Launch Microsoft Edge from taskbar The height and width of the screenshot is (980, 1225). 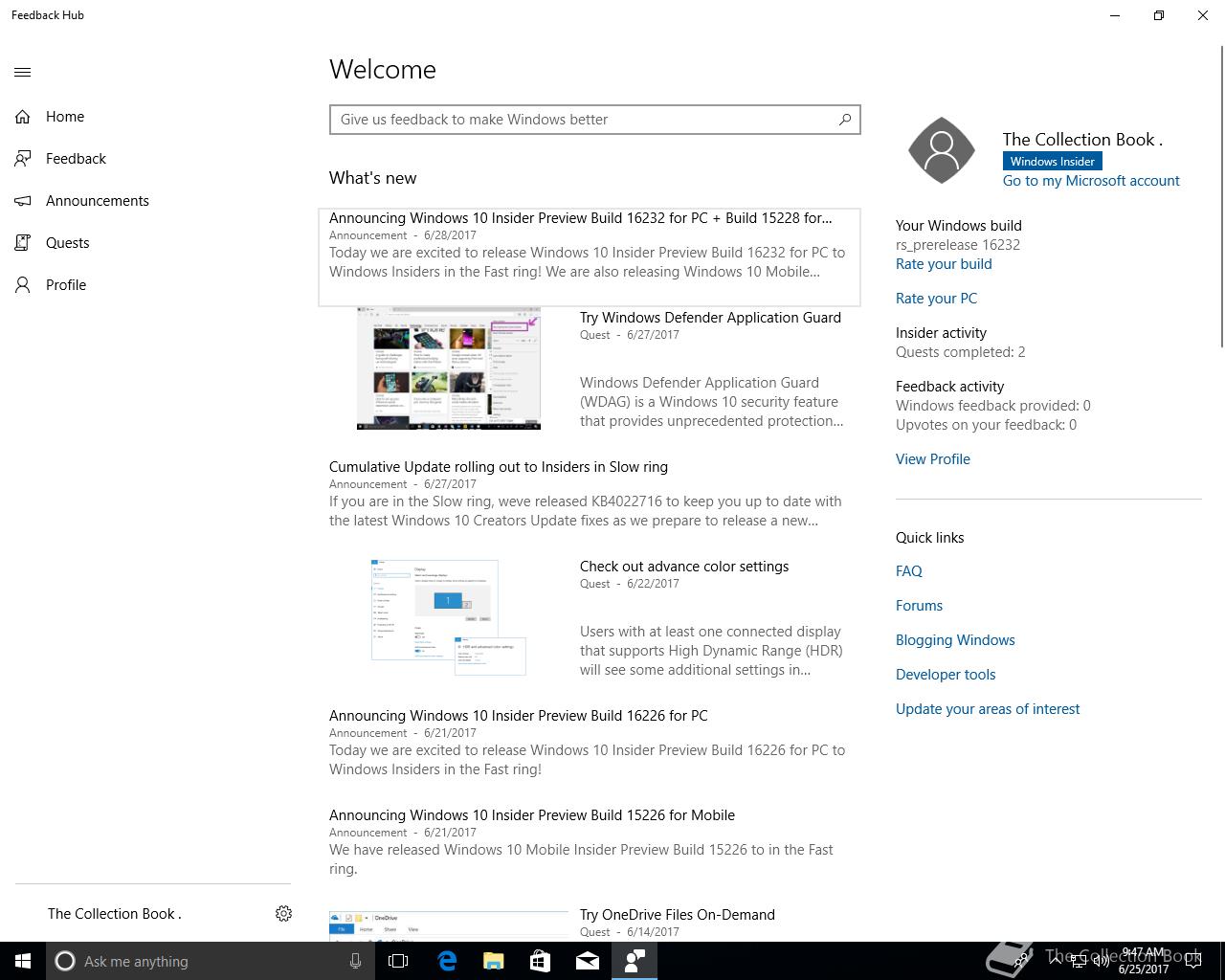click(x=447, y=961)
